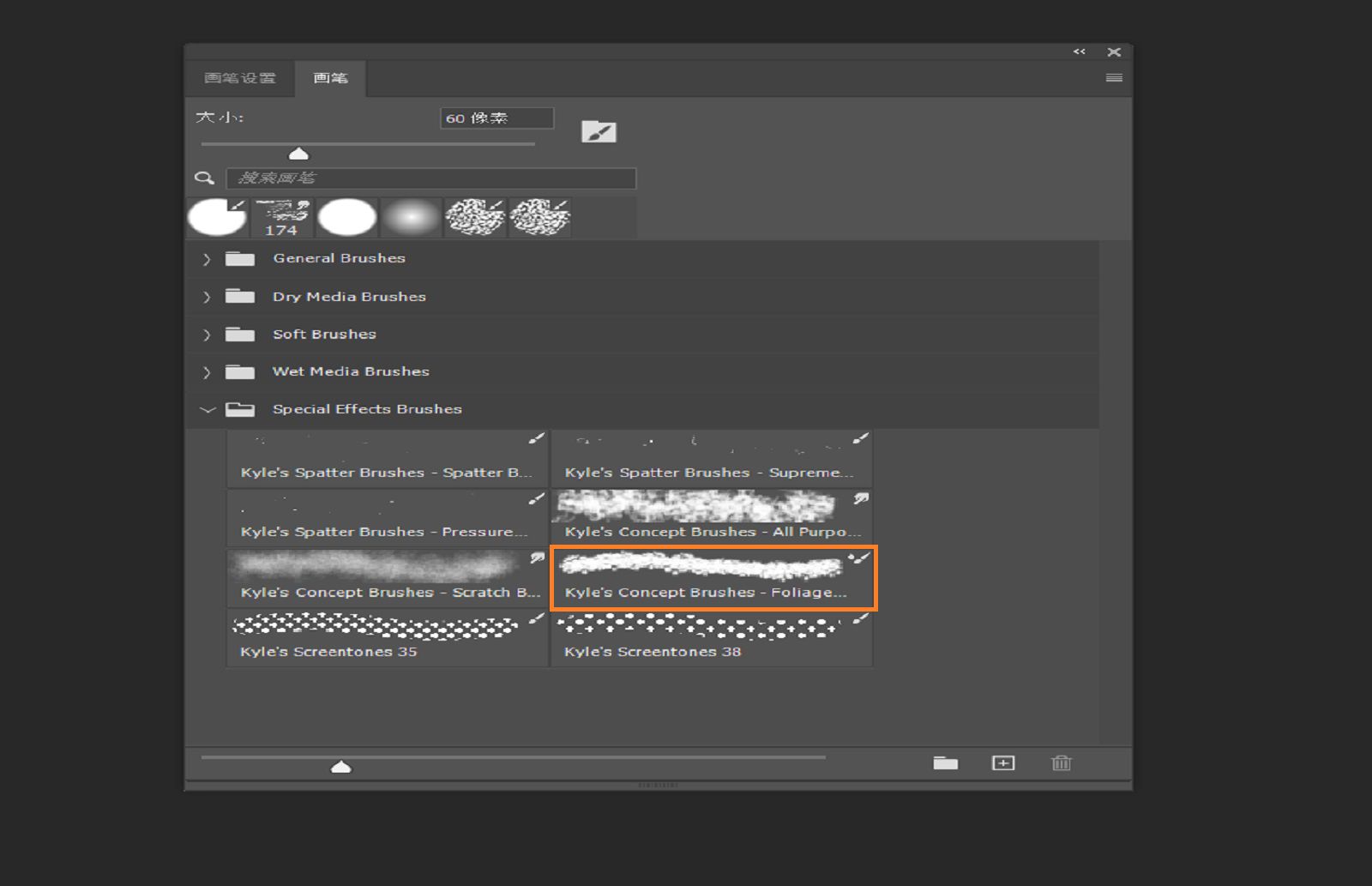This screenshot has height=886, width=1372.
Task: Create a new brush group folder
Action: pyautogui.click(x=946, y=762)
